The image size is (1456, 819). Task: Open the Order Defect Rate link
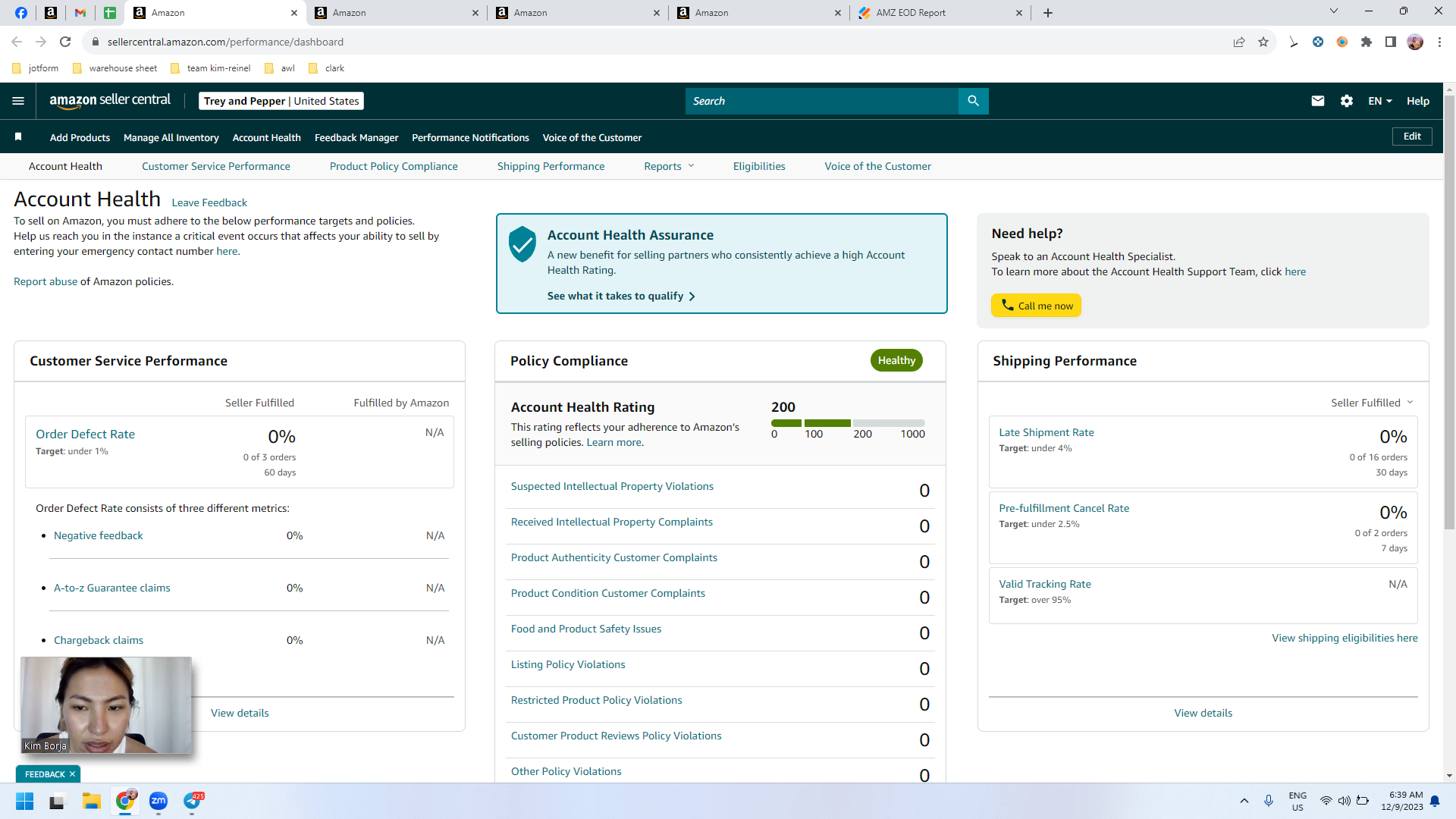[85, 434]
